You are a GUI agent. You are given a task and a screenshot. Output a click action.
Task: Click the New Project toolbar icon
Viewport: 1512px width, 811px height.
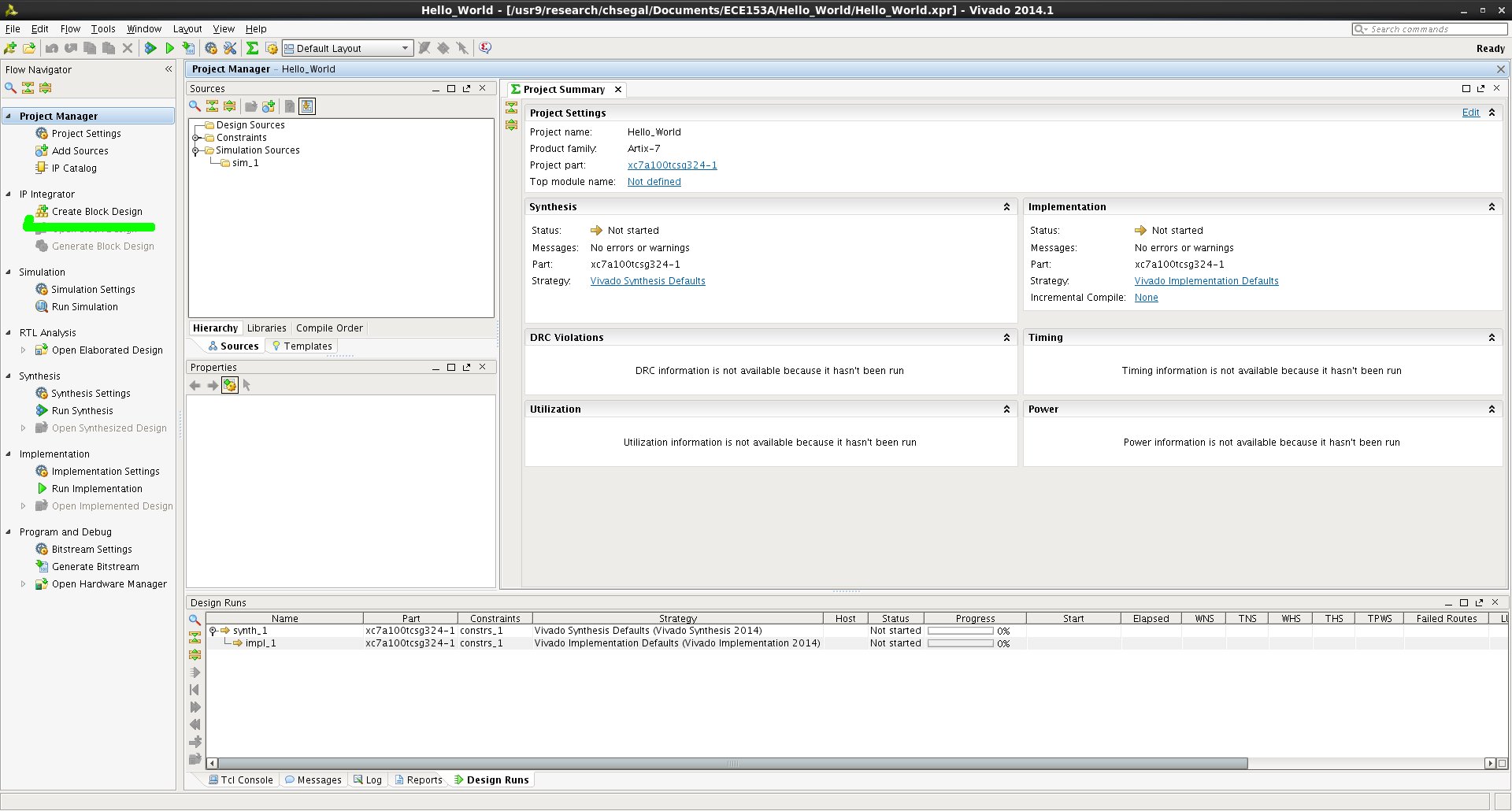10,48
